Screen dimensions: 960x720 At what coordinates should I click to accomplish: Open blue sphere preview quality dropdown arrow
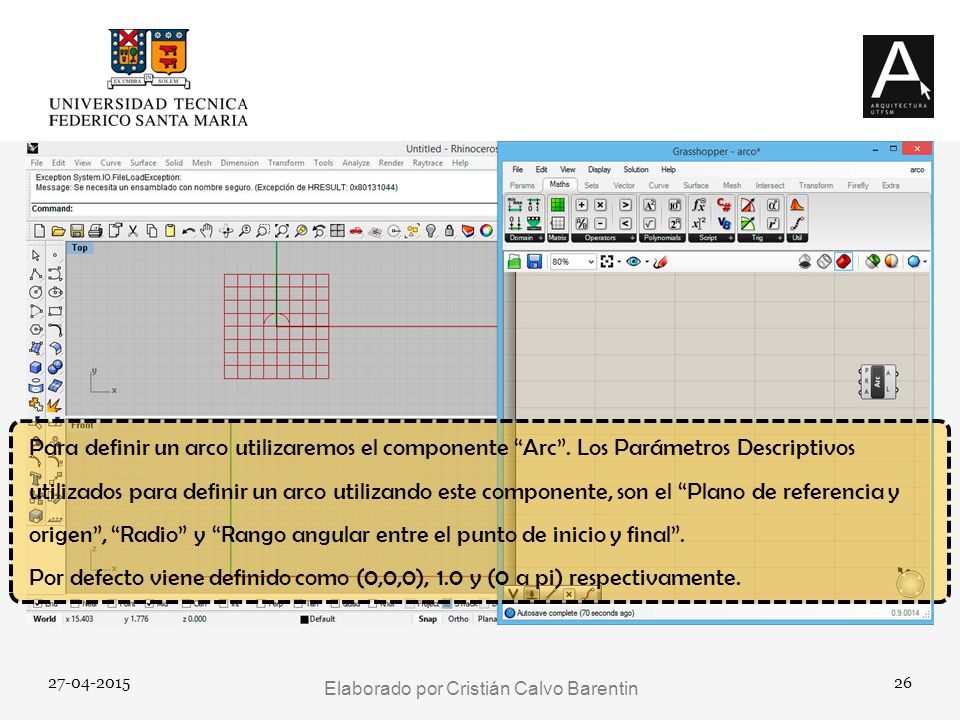[924, 262]
